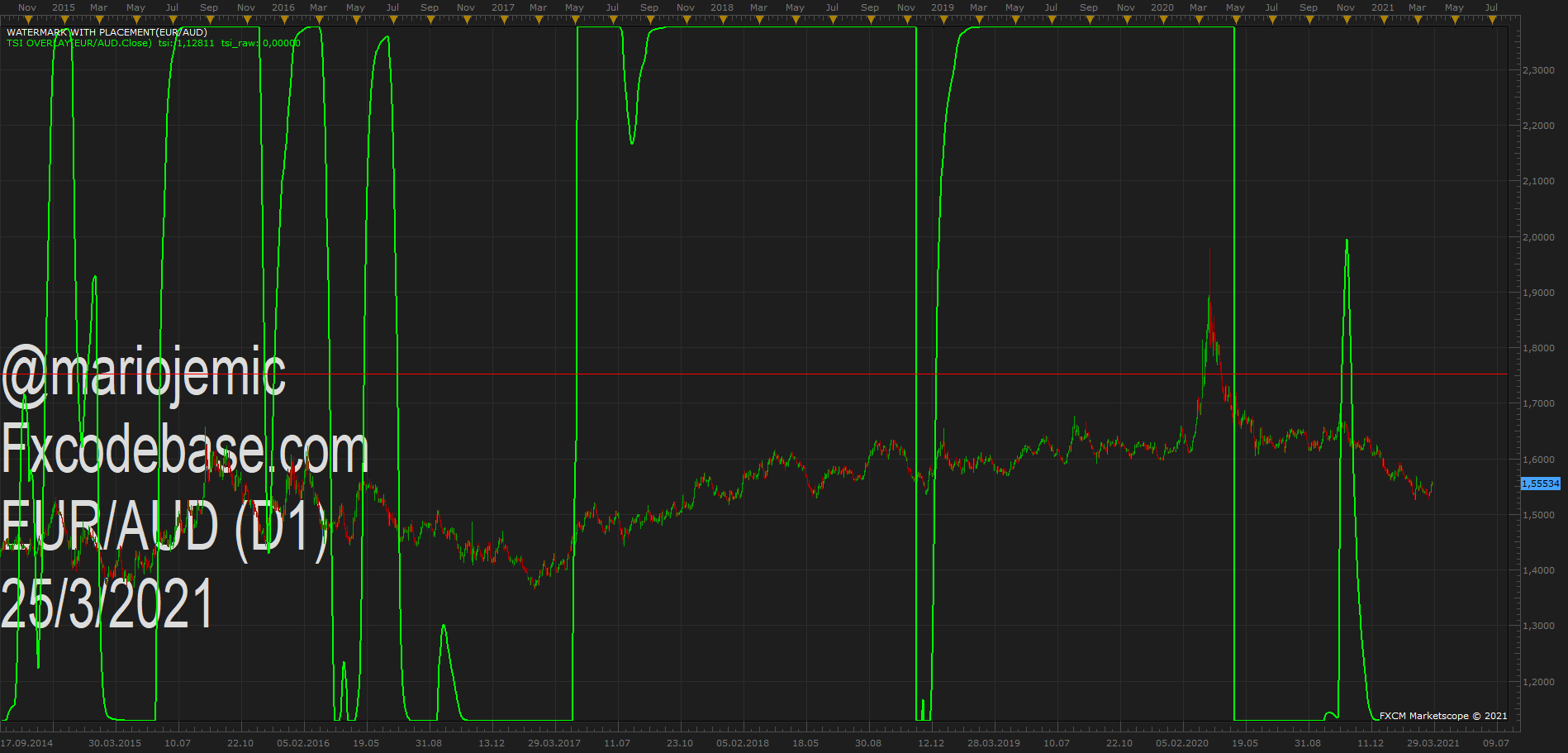Click the 30.03.2015 date label

point(115,743)
